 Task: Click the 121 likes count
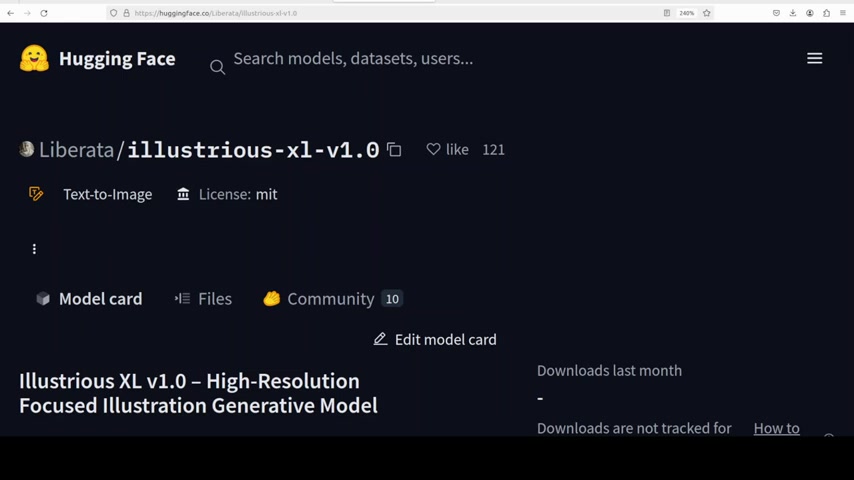493,149
